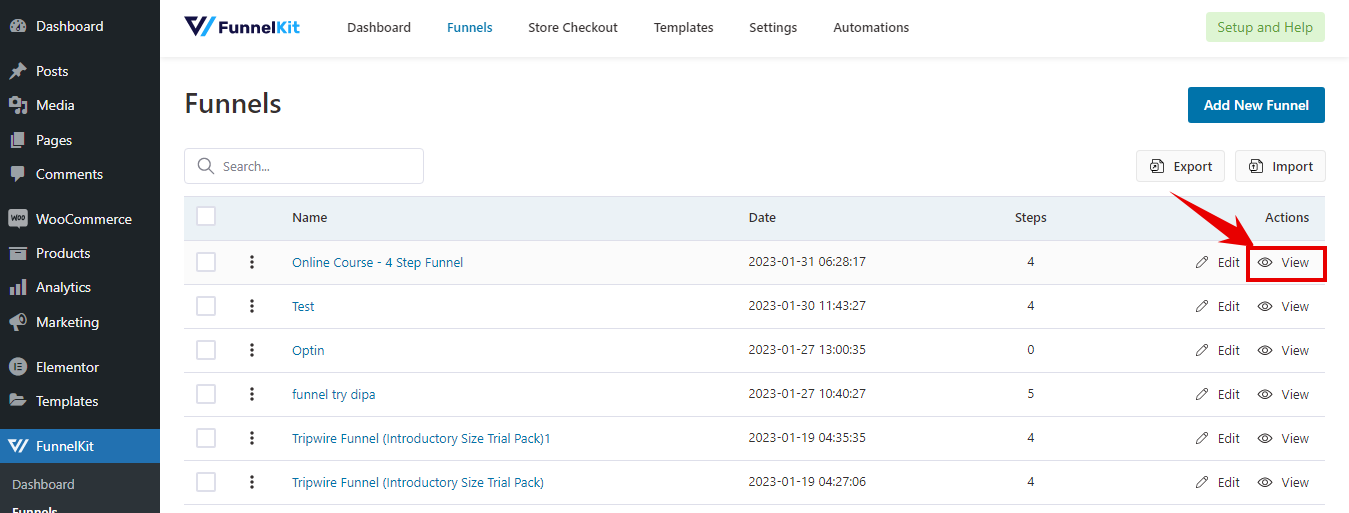Open the Settings tab in top nav
Viewport: 1349px width, 513px height.
tap(773, 28)
